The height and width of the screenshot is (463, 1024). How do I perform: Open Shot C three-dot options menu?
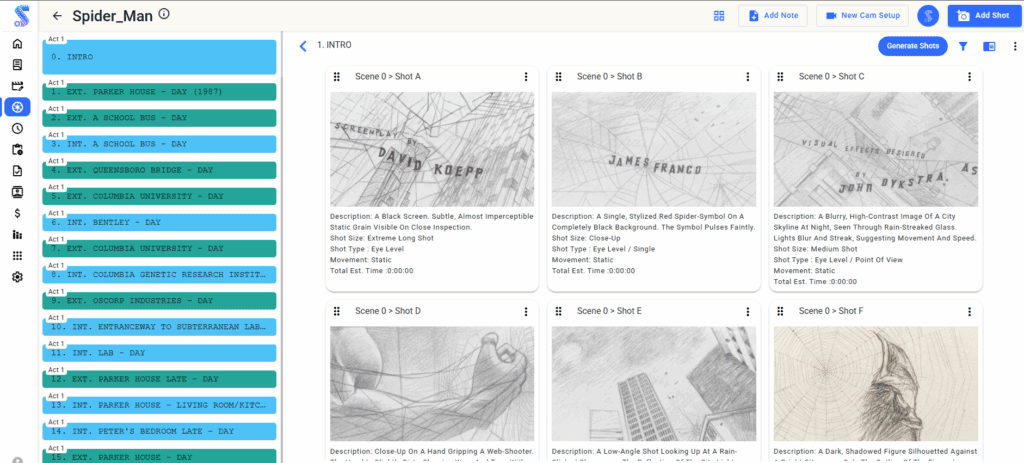point(970,76)
